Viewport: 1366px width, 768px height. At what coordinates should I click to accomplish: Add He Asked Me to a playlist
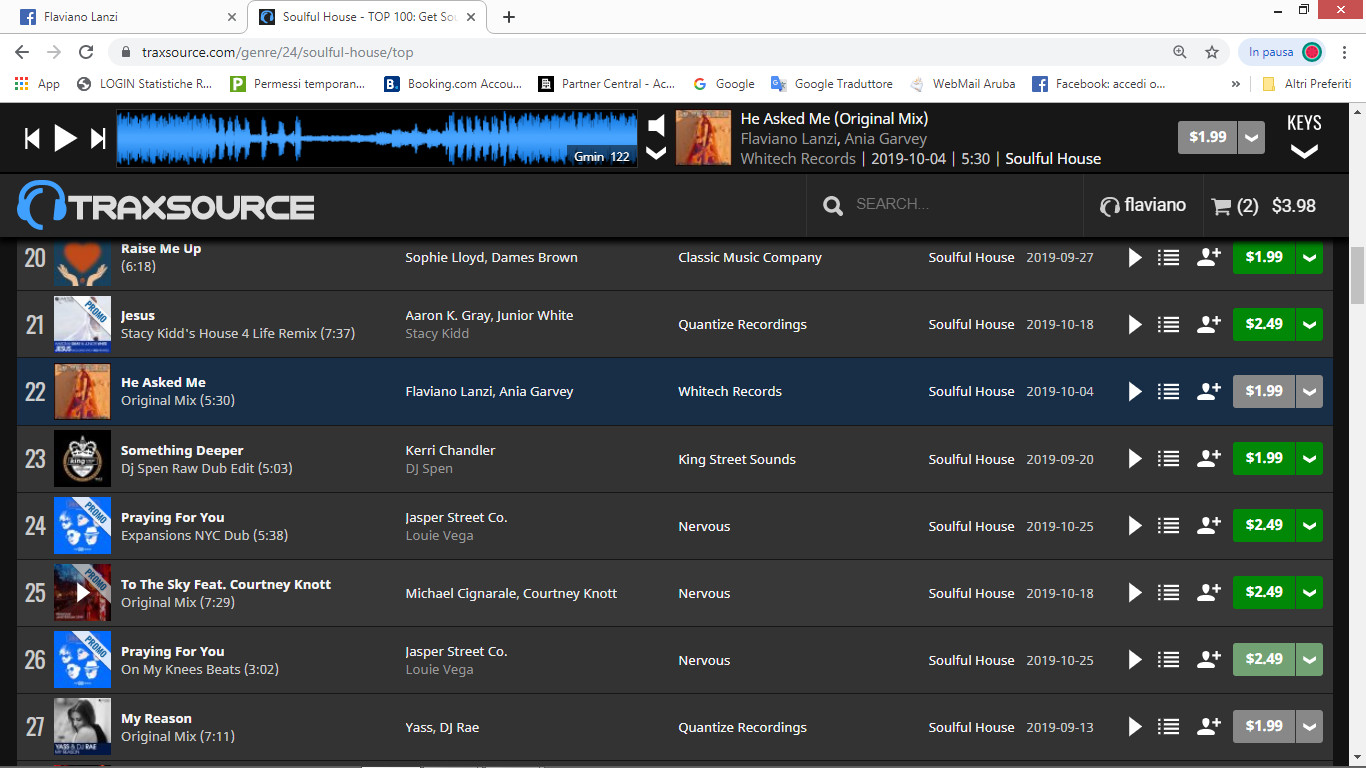click(1168, 392)
